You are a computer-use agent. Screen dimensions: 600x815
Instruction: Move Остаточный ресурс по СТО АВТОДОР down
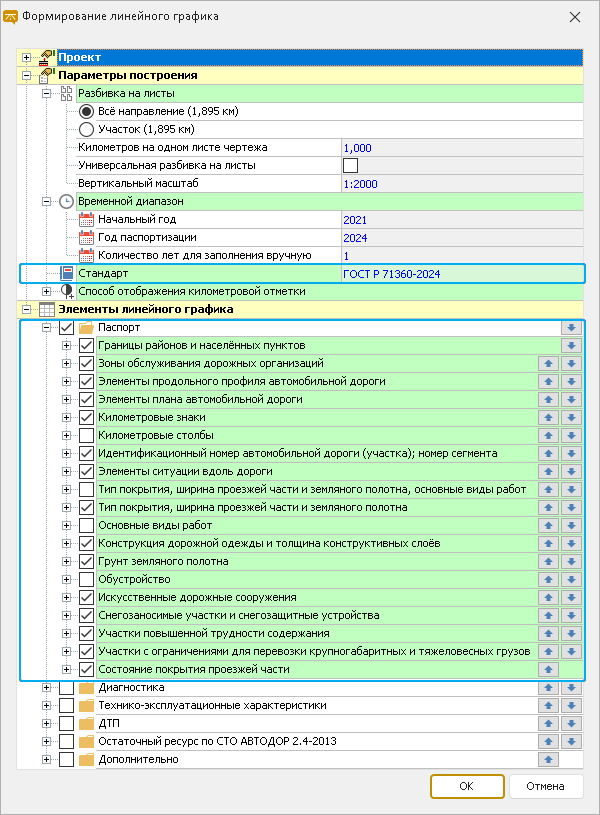pos(571,742)
